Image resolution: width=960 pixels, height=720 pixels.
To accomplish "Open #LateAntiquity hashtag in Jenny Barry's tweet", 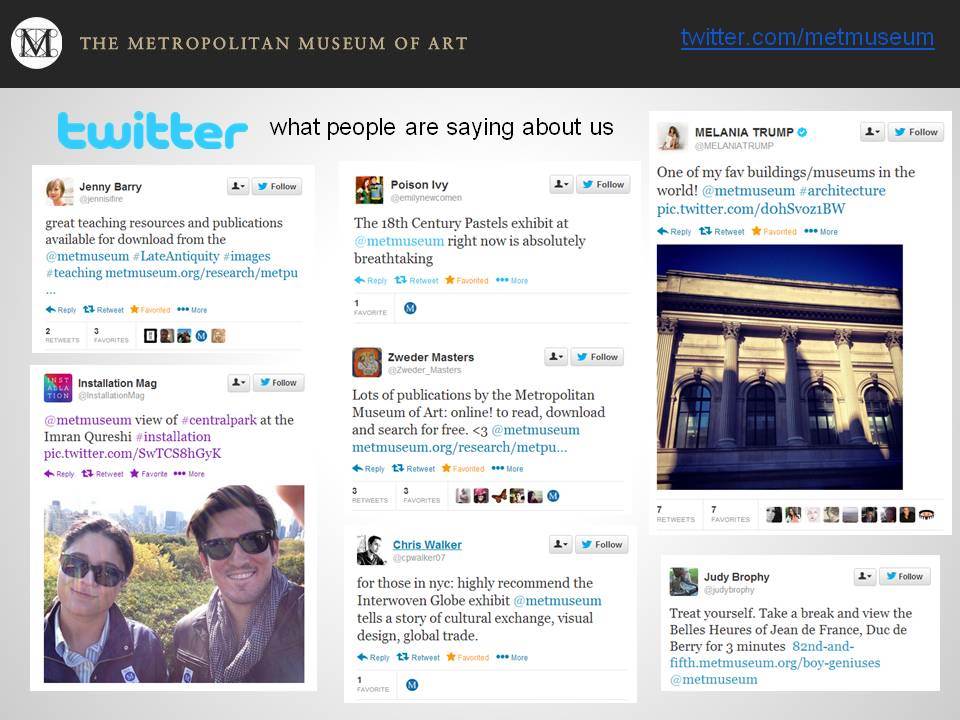I will point(176,256).
